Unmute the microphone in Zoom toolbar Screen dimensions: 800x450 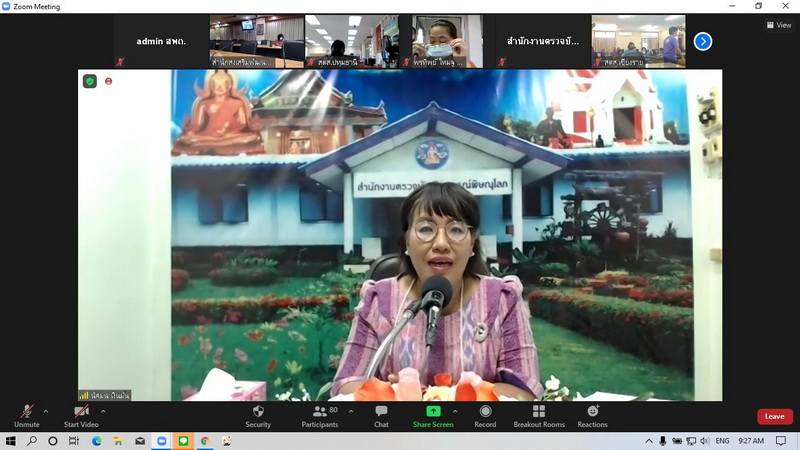[x=27, y=416]
